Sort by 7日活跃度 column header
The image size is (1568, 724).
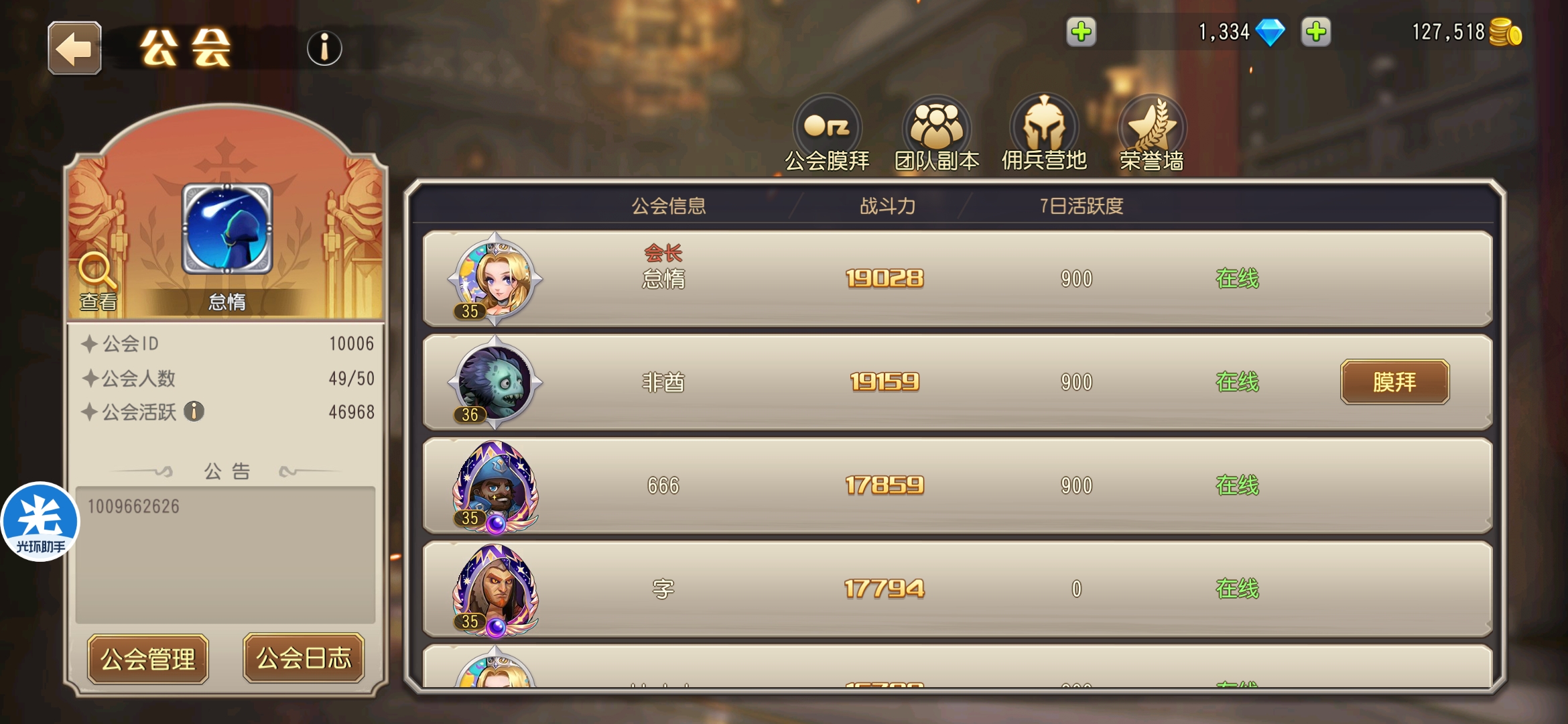(x=1081, y=206)
